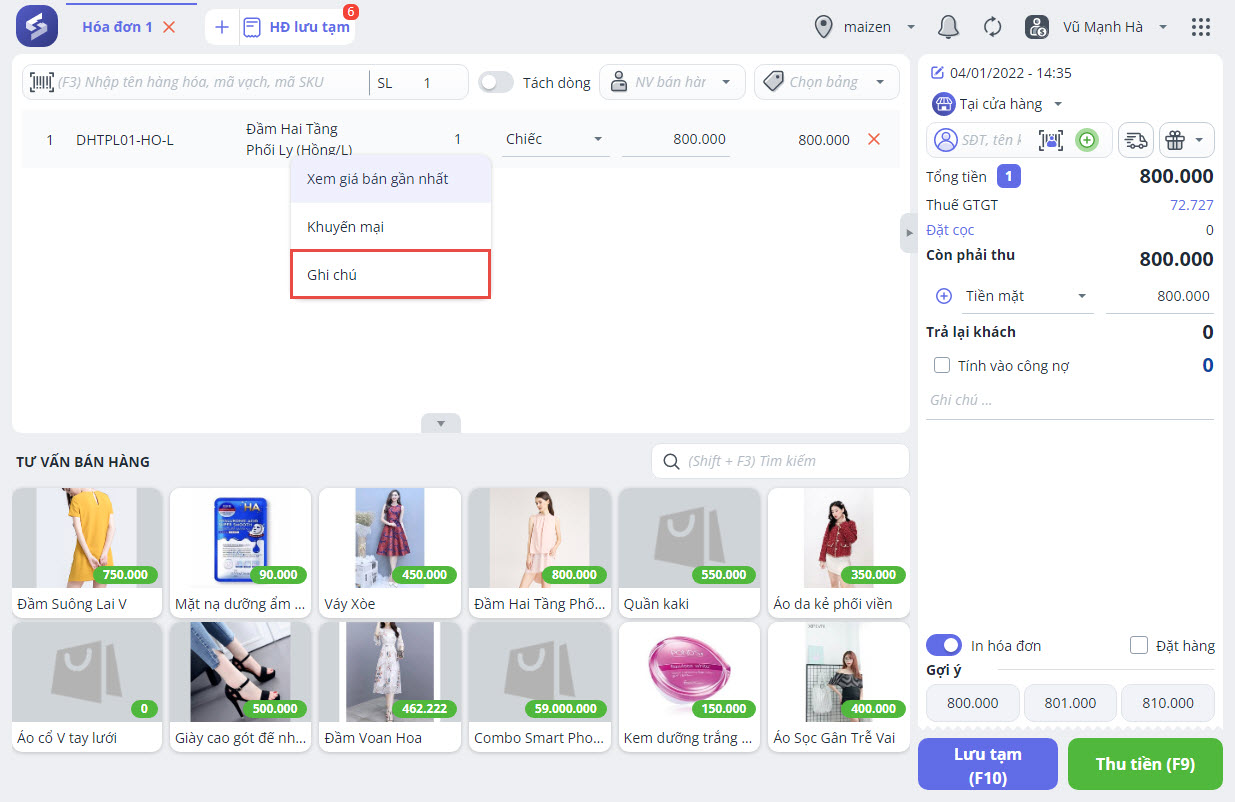Choose suggested amount 810.000
Viewport: 1235px width, 802px height.
click(1167, 703)
